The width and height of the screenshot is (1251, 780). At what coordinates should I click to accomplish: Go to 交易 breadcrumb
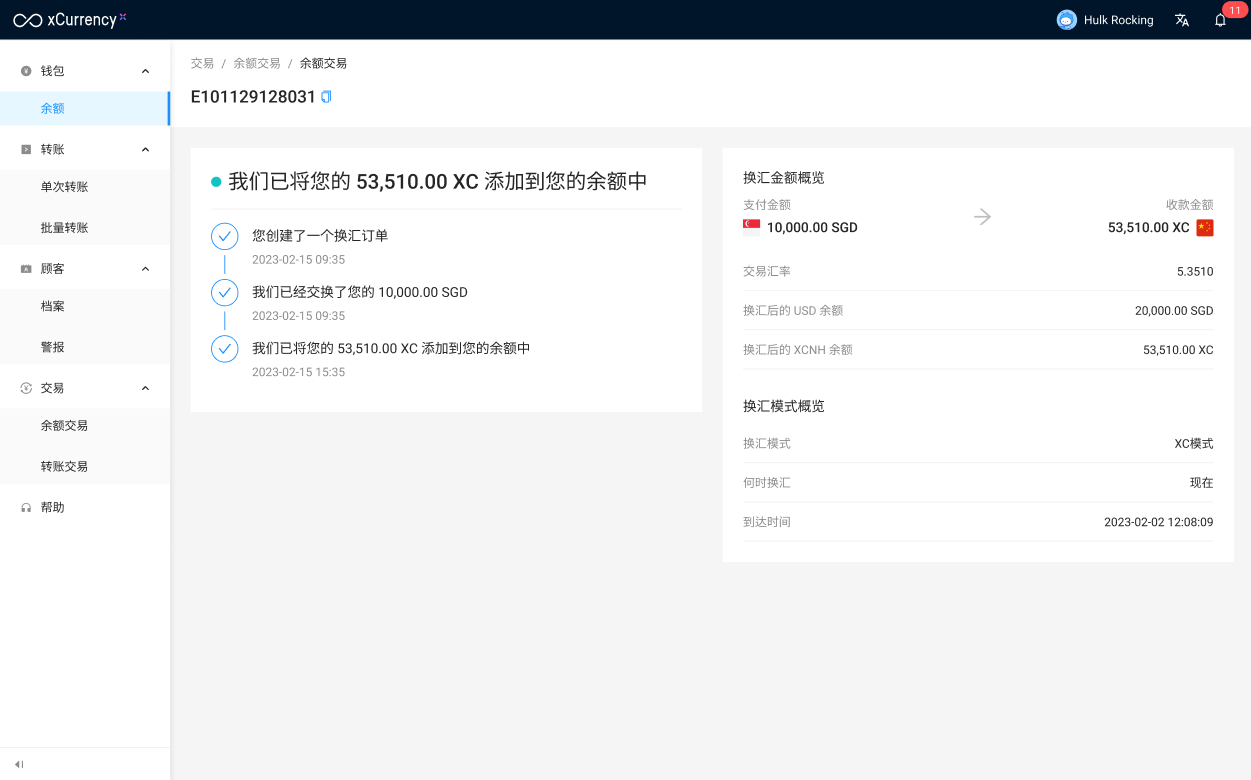pos(202,63)
